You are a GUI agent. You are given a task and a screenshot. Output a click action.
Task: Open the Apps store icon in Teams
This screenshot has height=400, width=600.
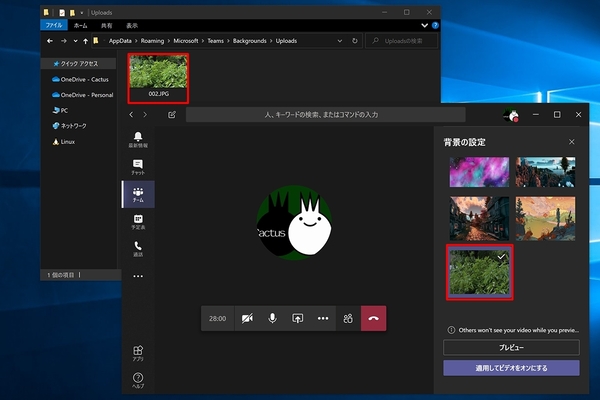[x=138, y=353]
